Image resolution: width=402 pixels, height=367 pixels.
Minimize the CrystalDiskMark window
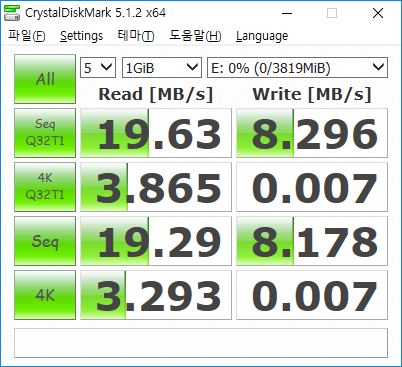tap(287, 13)
